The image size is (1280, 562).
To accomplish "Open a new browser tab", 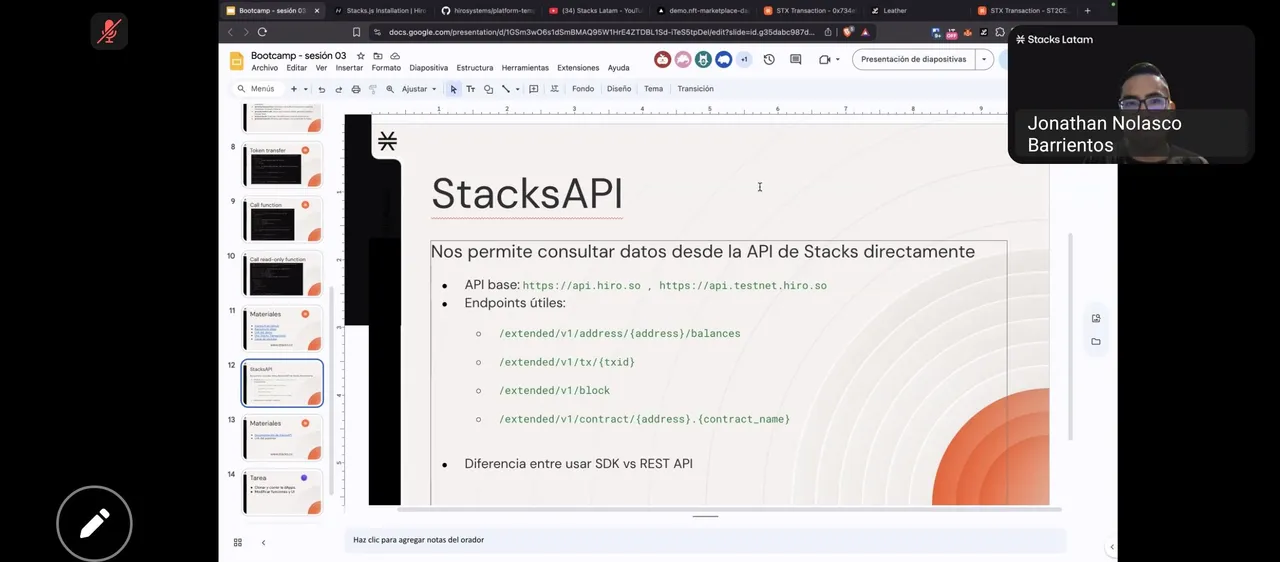I will (x=1087, y=10).
